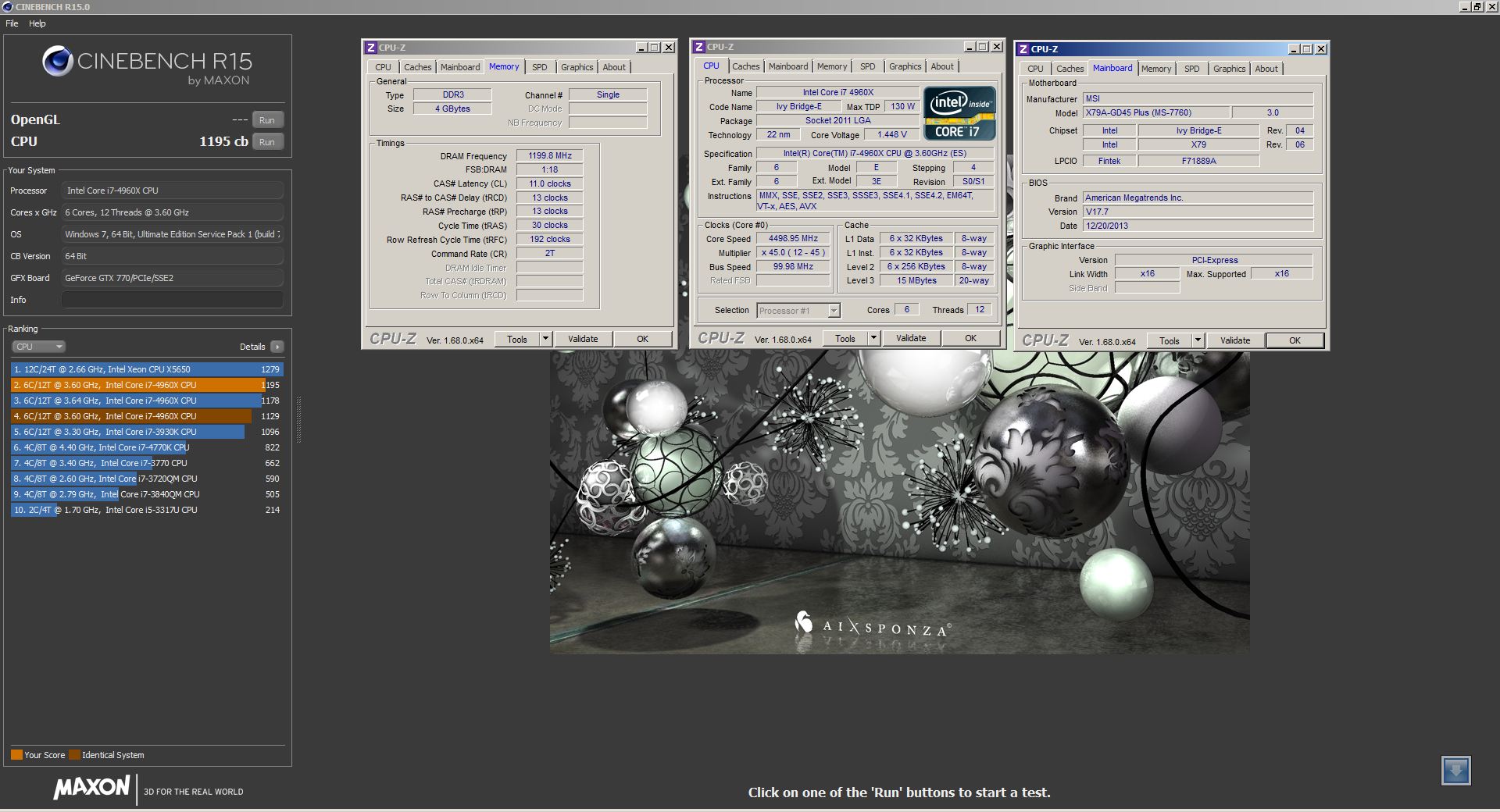This screenshot has width=1500, height=812.
Task: Select ranking row 9 Intel Core i7-3840QM
Action: pos(147,494)
